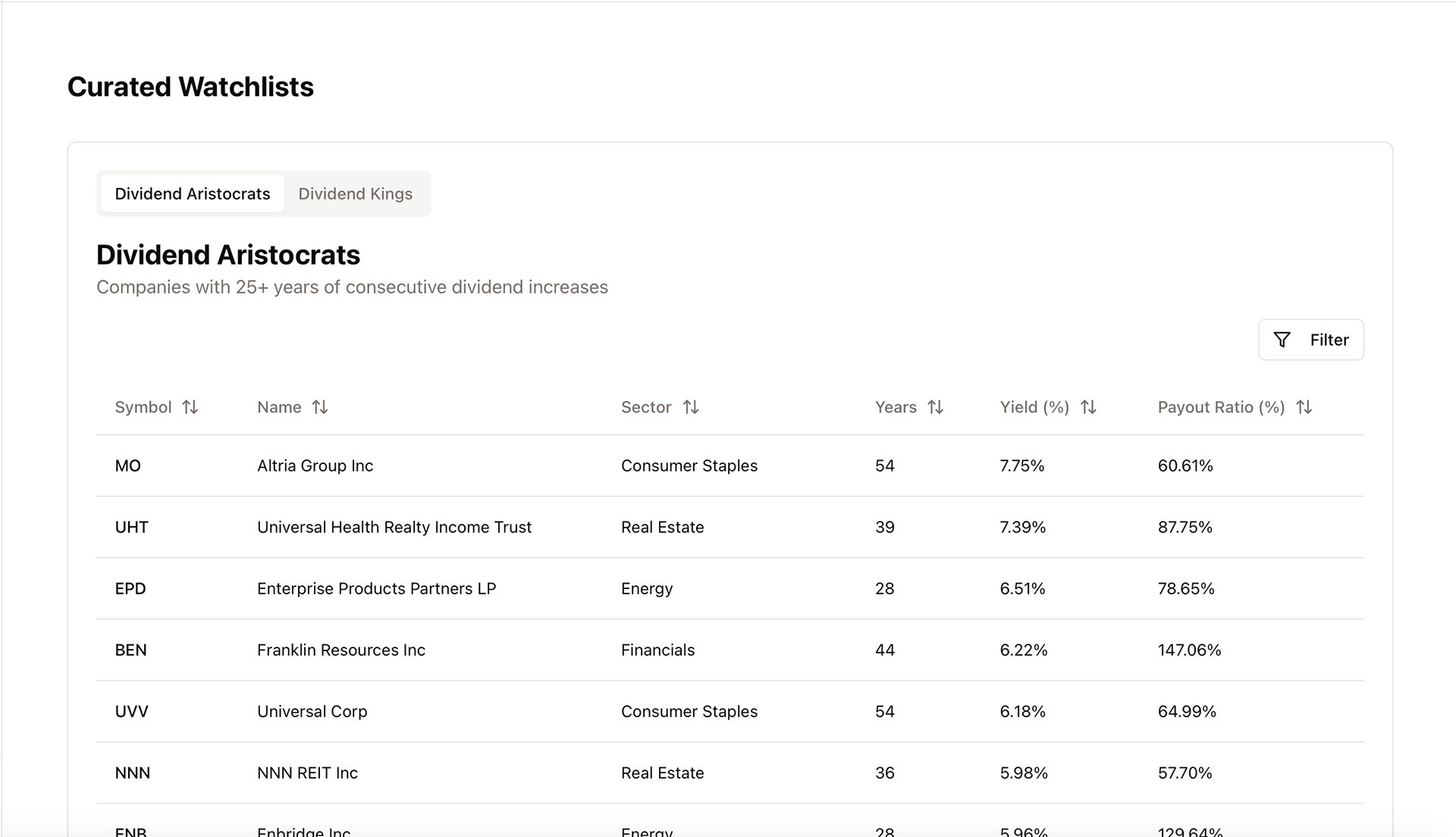Click the 54 years value in UVV row

click(x=884, y=711)
